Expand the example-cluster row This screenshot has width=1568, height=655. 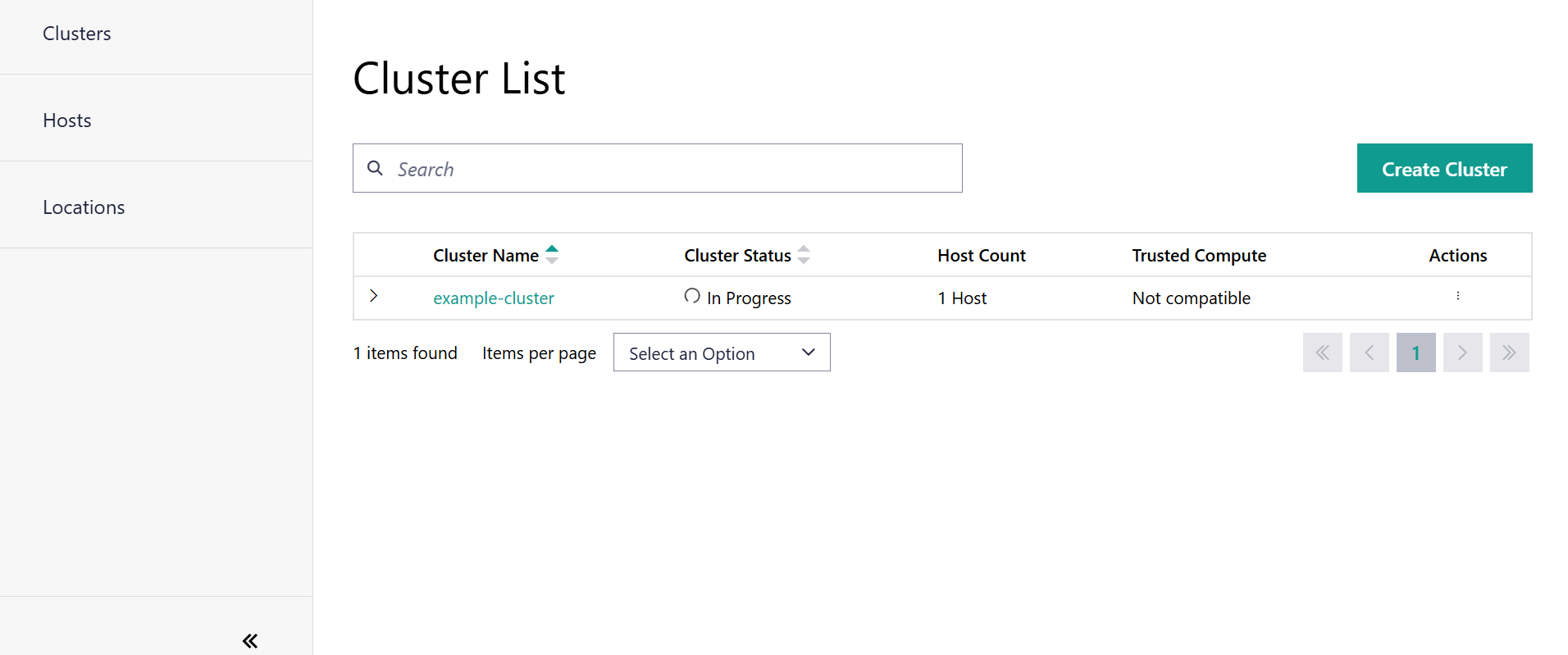373,296
